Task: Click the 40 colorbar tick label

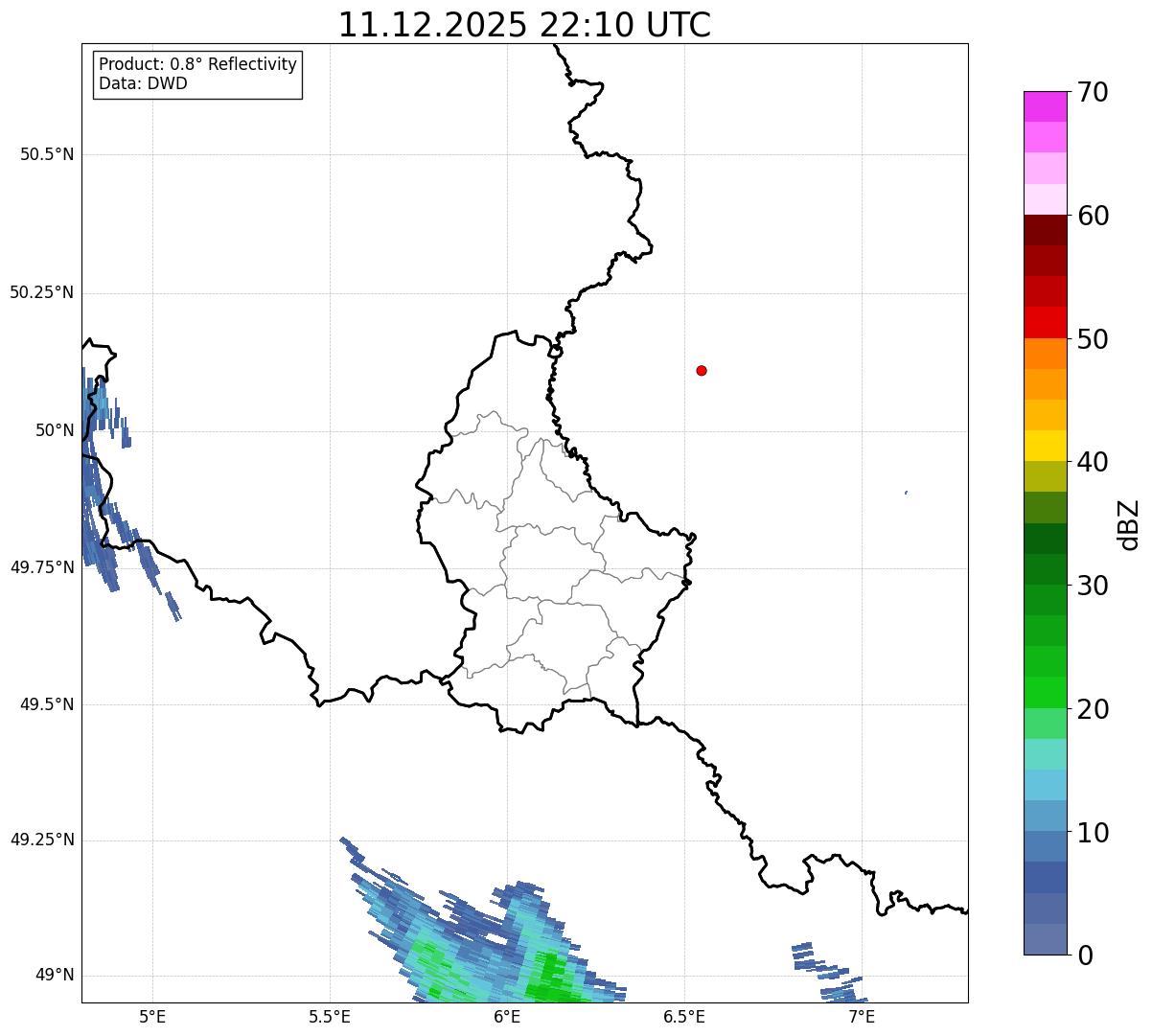Action: [1093, 462]
